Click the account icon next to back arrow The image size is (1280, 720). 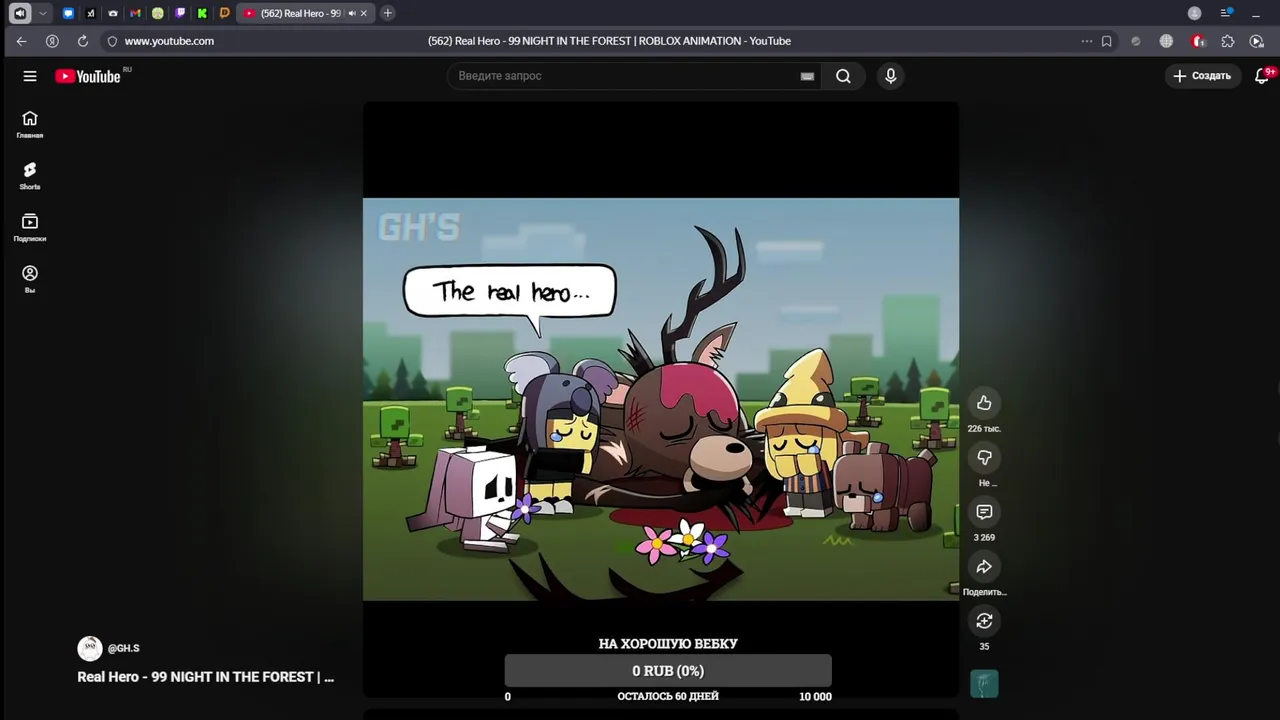(52, 41)
